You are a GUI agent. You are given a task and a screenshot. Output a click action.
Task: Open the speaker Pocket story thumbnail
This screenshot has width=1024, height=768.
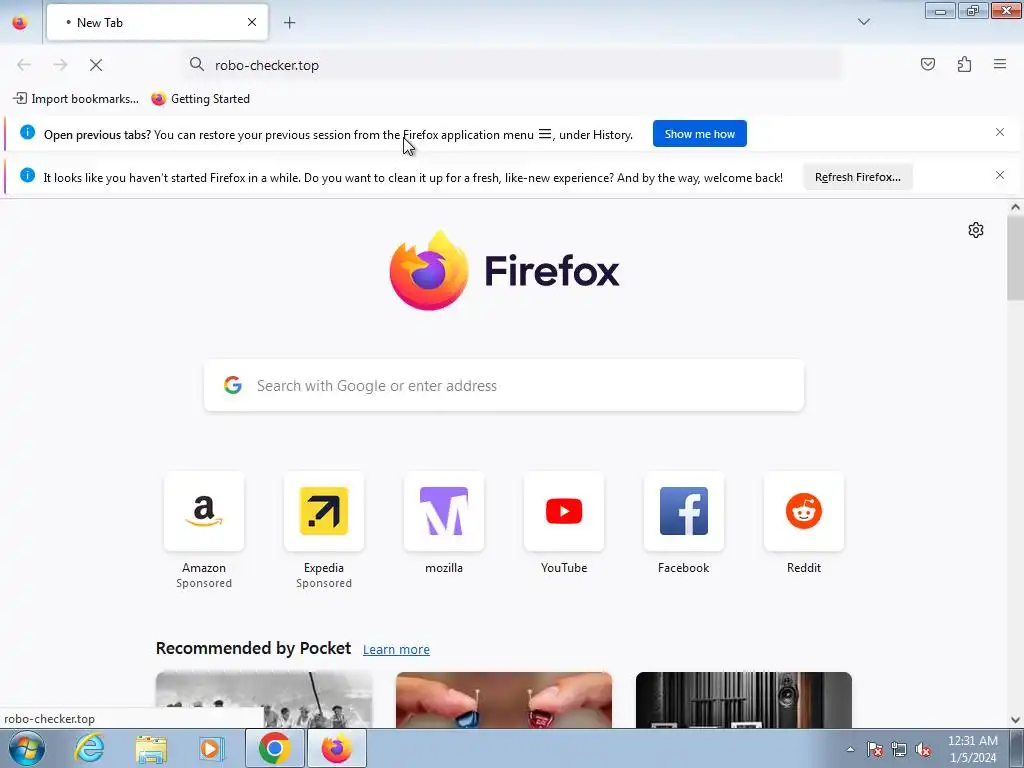coord(744,699)
